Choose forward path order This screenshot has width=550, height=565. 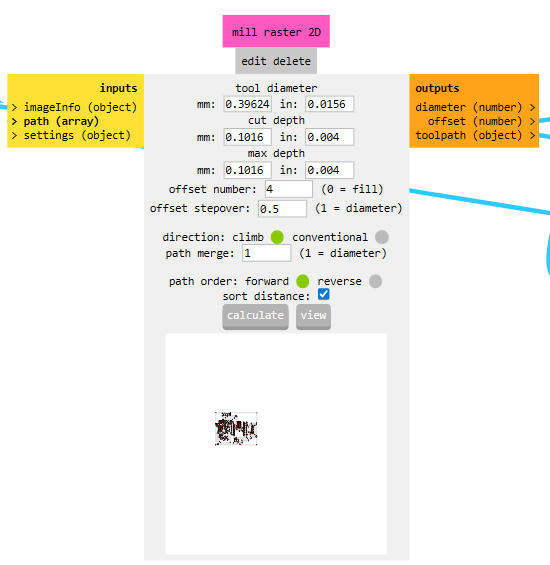click(x=302, y=281)
